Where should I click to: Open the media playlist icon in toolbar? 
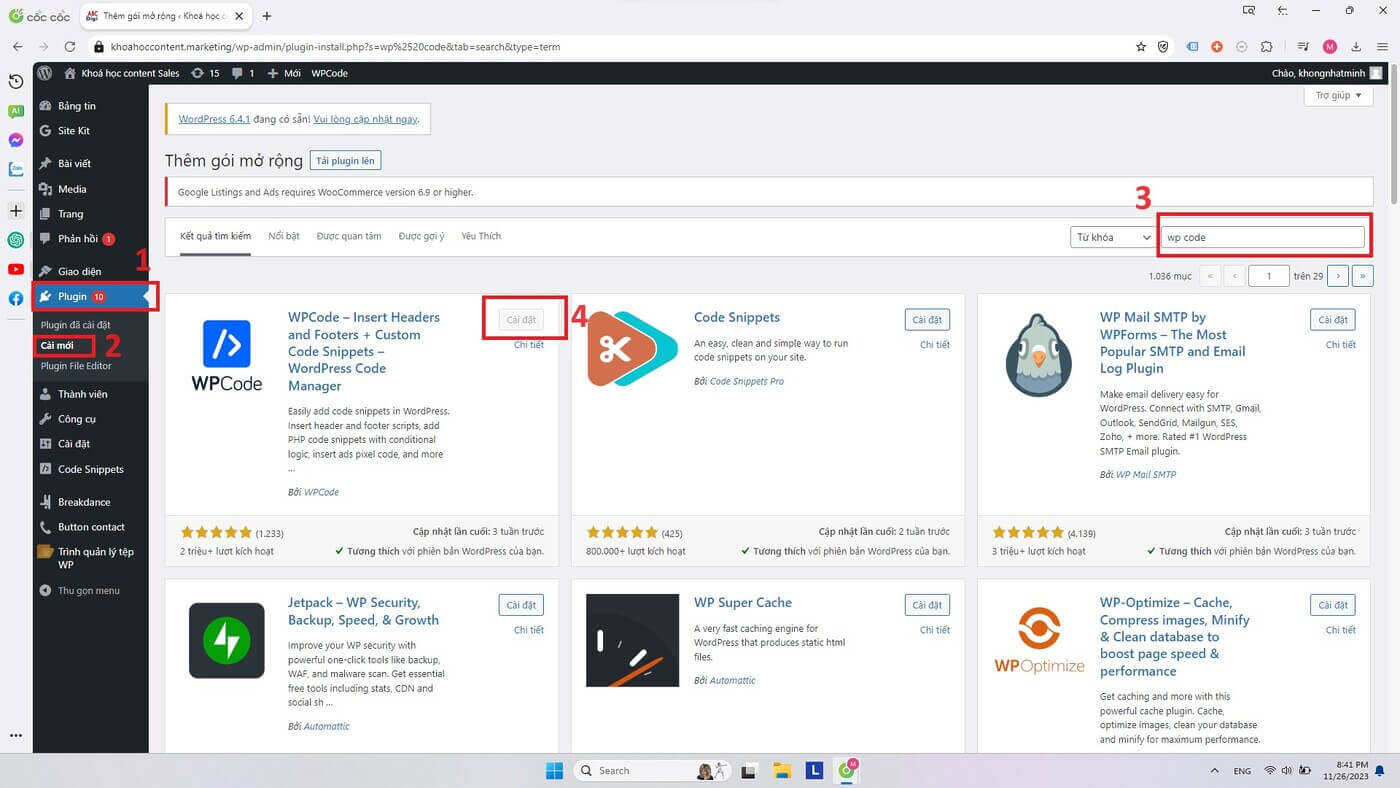click(1303, 47)
